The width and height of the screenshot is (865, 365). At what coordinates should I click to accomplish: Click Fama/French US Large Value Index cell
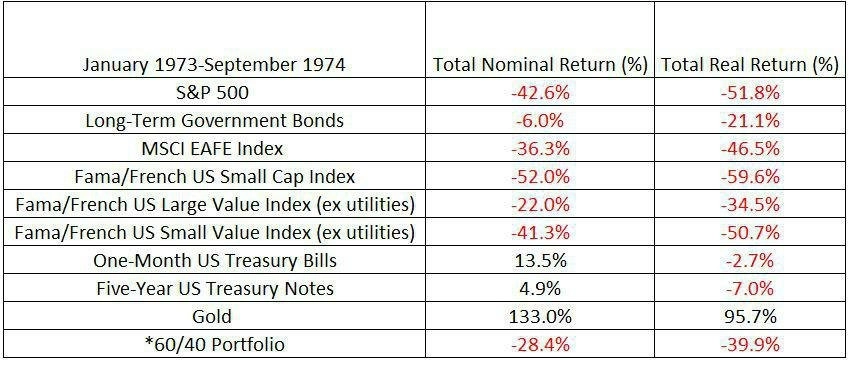[214, 205]
